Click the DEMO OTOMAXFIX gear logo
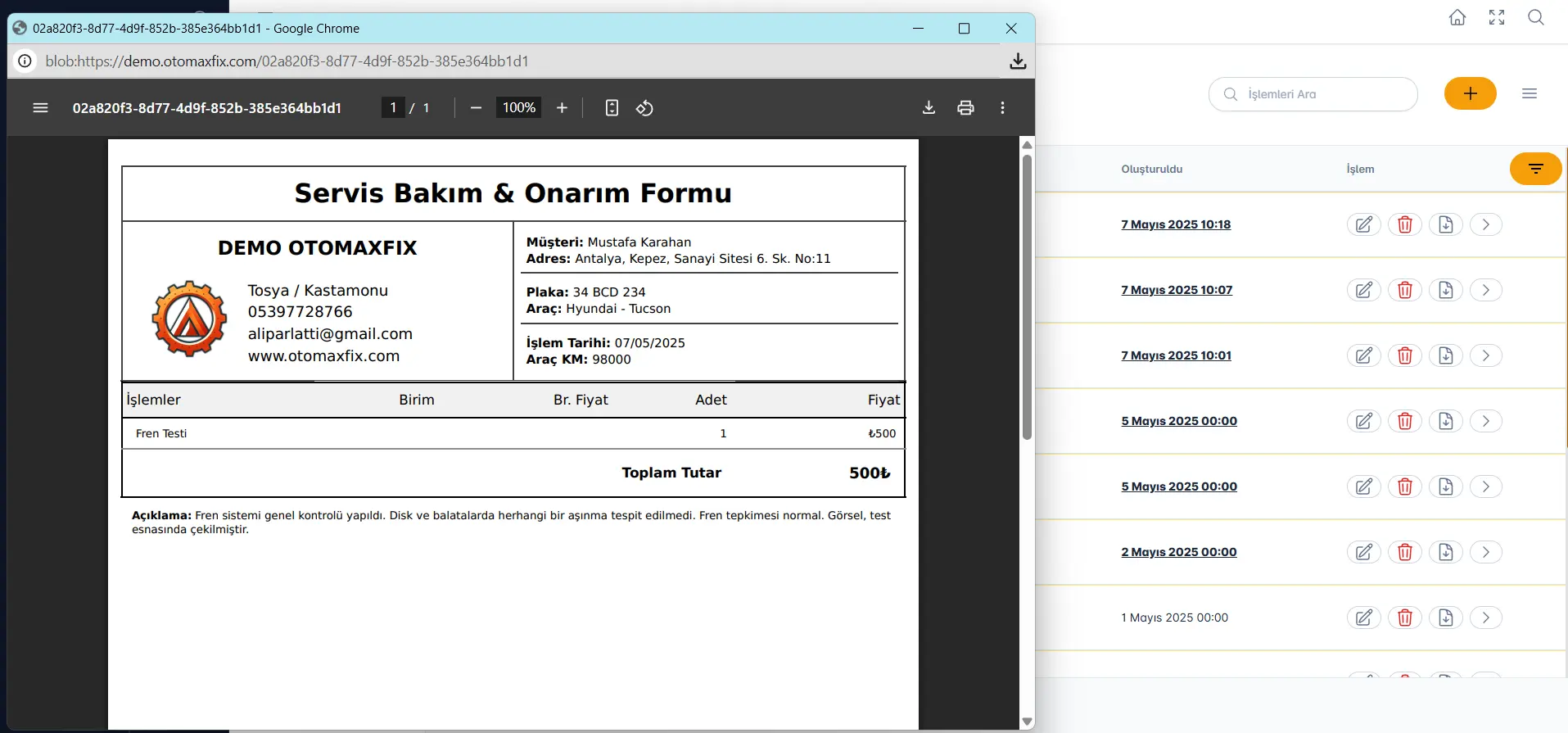The height and width of the screenshot is (733, 1568). tap(189, 319)
